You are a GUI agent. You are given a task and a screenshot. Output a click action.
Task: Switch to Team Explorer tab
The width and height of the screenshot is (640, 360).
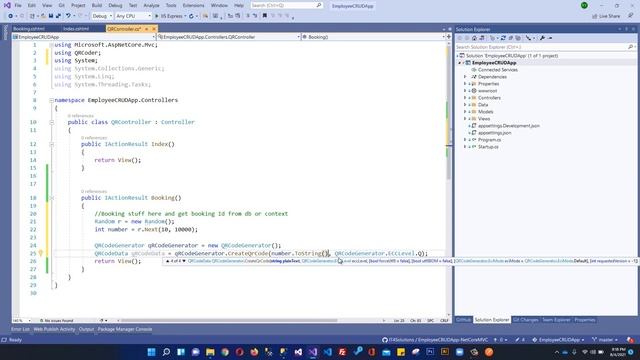pos(556,320)
